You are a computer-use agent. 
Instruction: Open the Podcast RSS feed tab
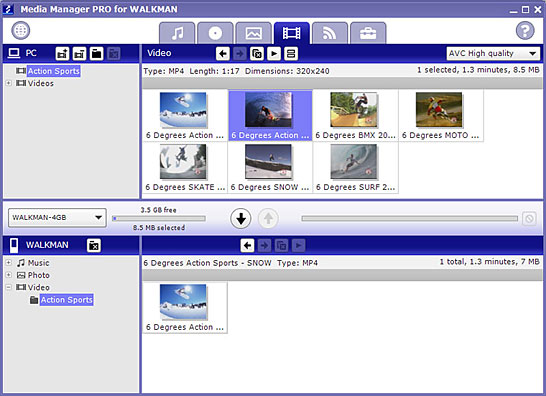(x=330, y=33)
